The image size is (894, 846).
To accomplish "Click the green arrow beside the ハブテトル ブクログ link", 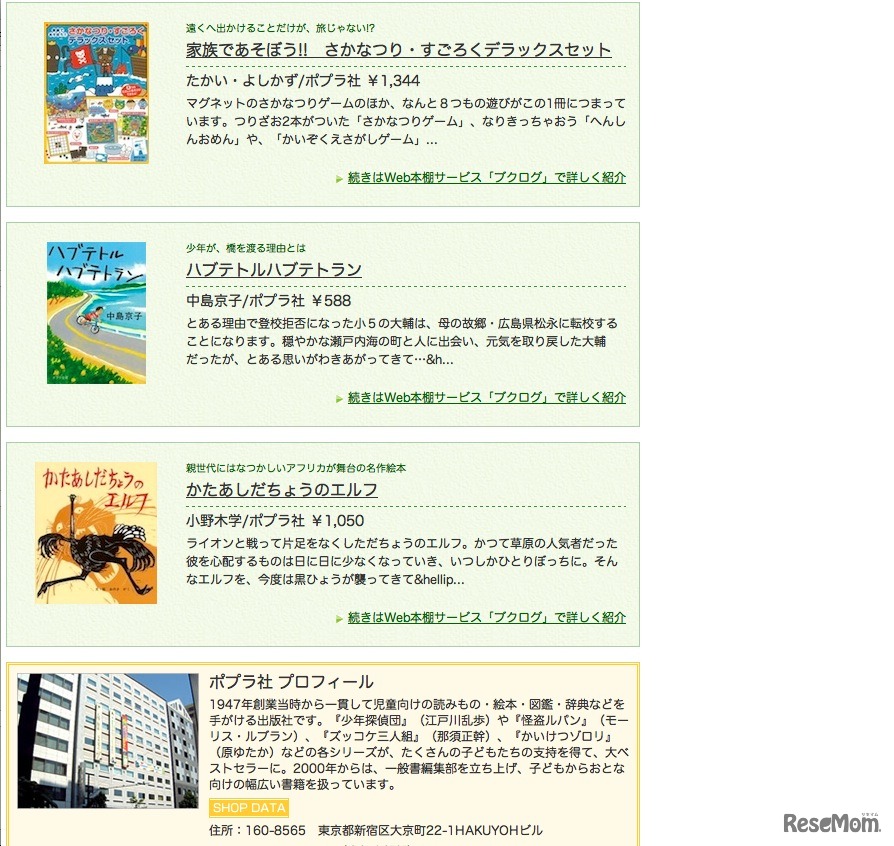I will pyautogui.click(x=339, y=399).
